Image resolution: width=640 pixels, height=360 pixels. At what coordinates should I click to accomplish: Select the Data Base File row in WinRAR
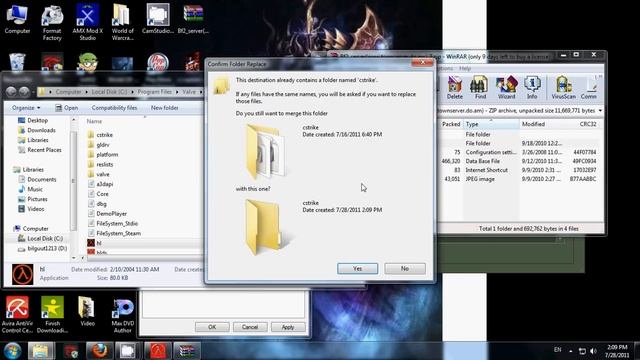pos(519,161)
